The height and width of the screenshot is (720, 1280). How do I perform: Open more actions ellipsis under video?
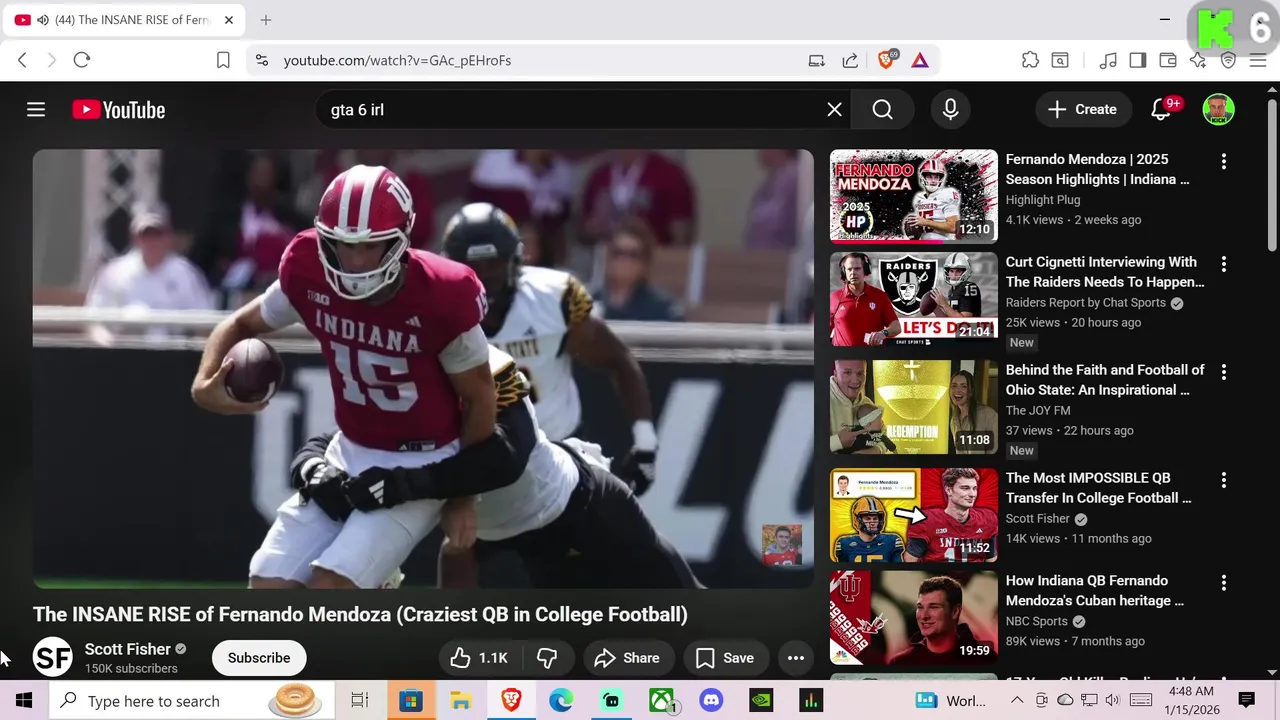(796, 658)
